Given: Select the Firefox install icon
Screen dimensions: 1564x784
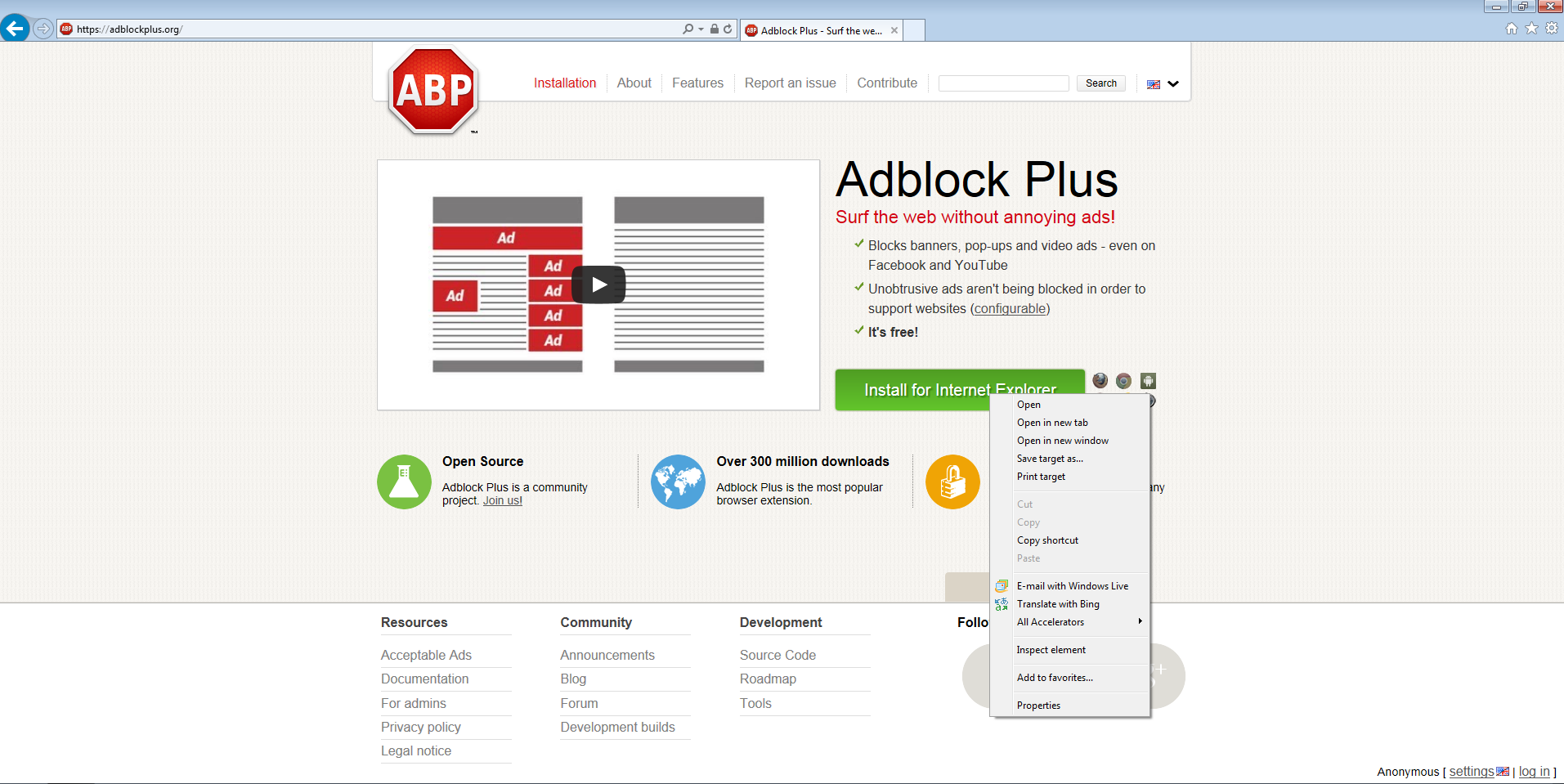Looking at the screenshot, I should click(x=1100, y=381).
